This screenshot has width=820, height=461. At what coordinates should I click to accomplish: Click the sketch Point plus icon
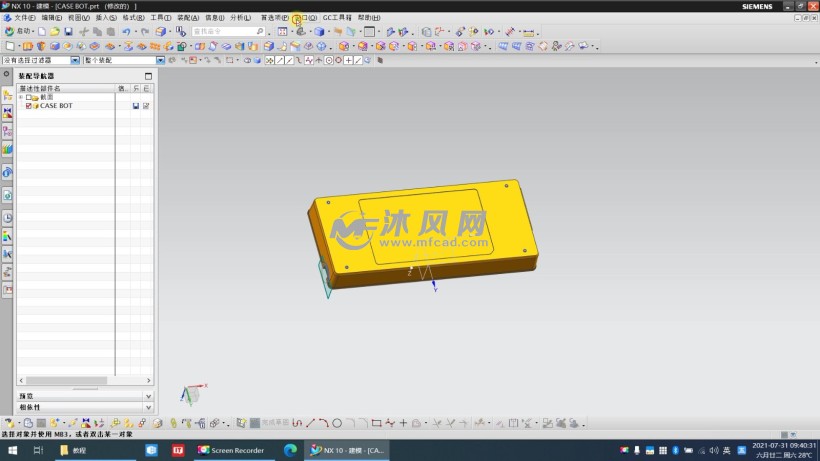click(403, 423)
